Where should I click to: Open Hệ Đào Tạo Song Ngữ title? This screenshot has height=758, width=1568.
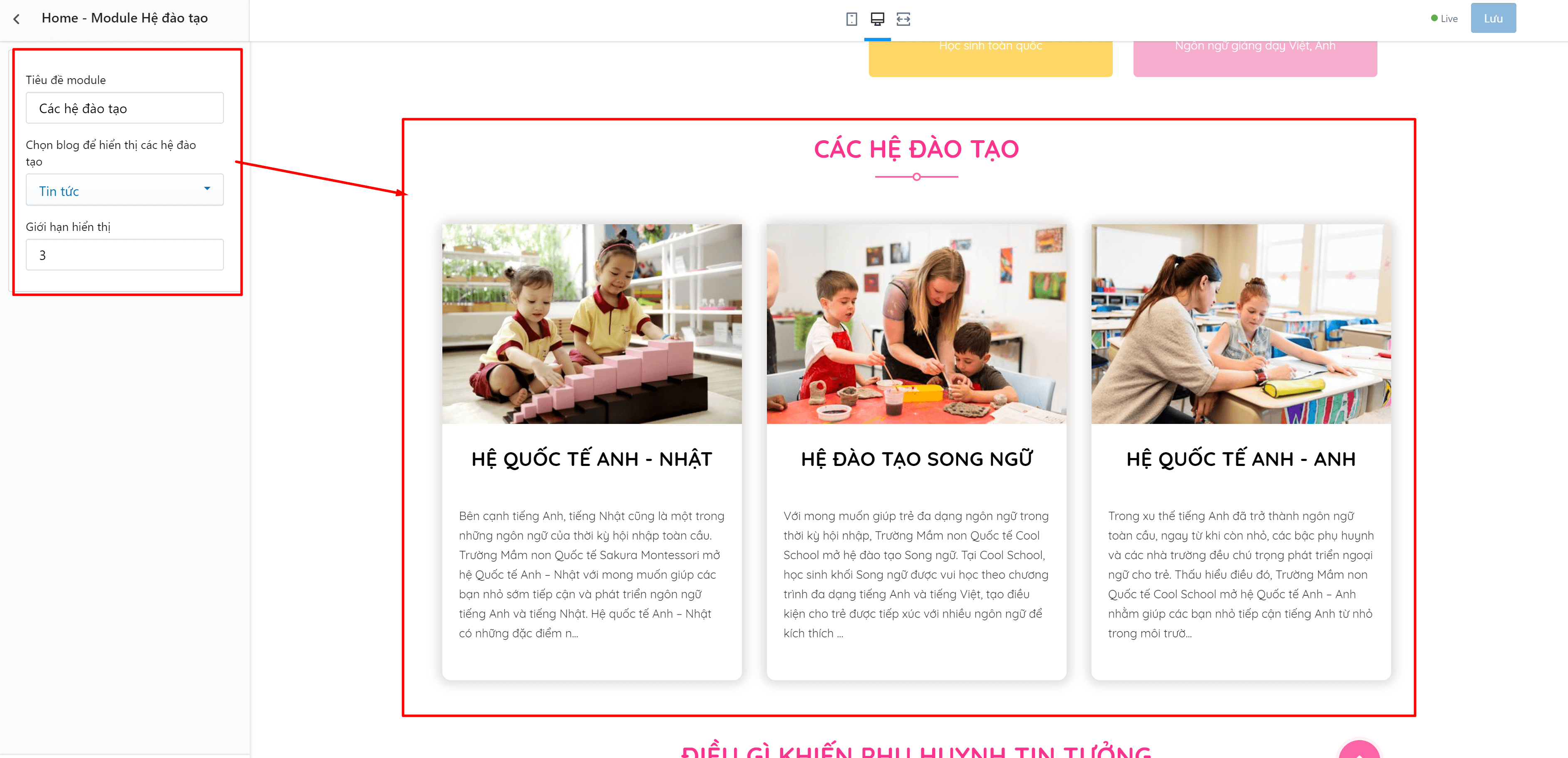point(916,459)
